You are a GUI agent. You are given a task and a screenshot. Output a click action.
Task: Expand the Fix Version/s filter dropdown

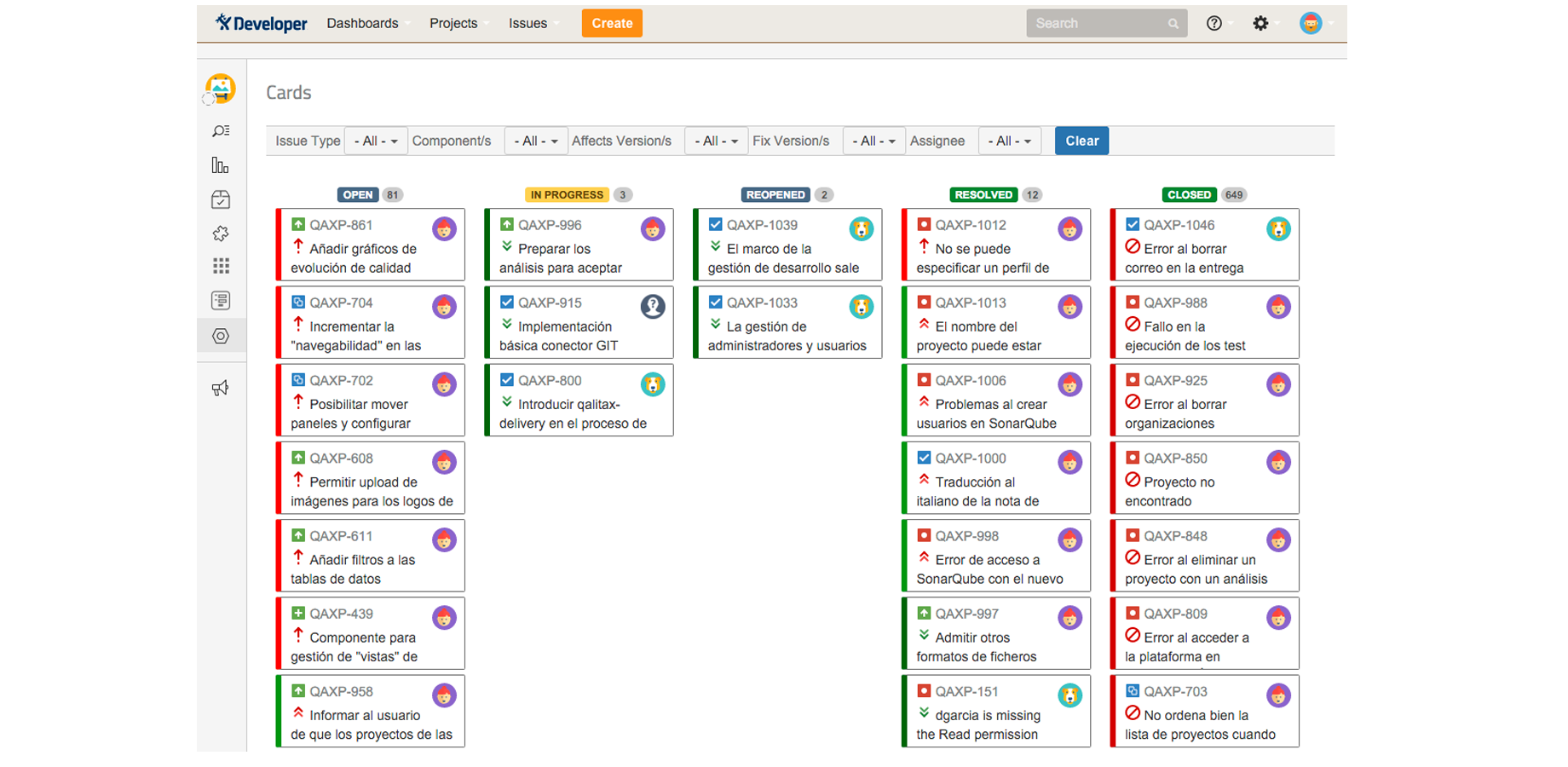[874, 141]
